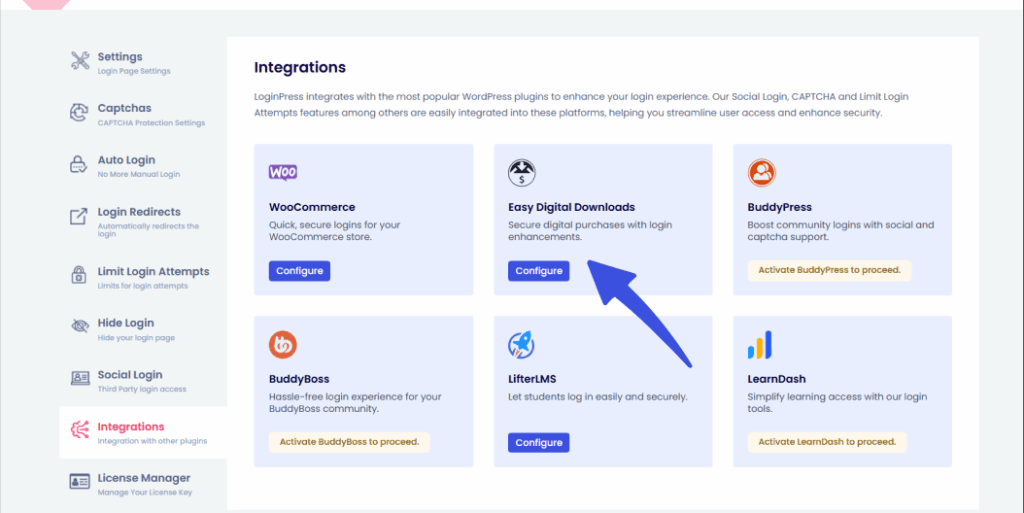Click 'No More Manual Login' subtitle
This screenshot has height=513, width=1024.
tap(138, 174)
